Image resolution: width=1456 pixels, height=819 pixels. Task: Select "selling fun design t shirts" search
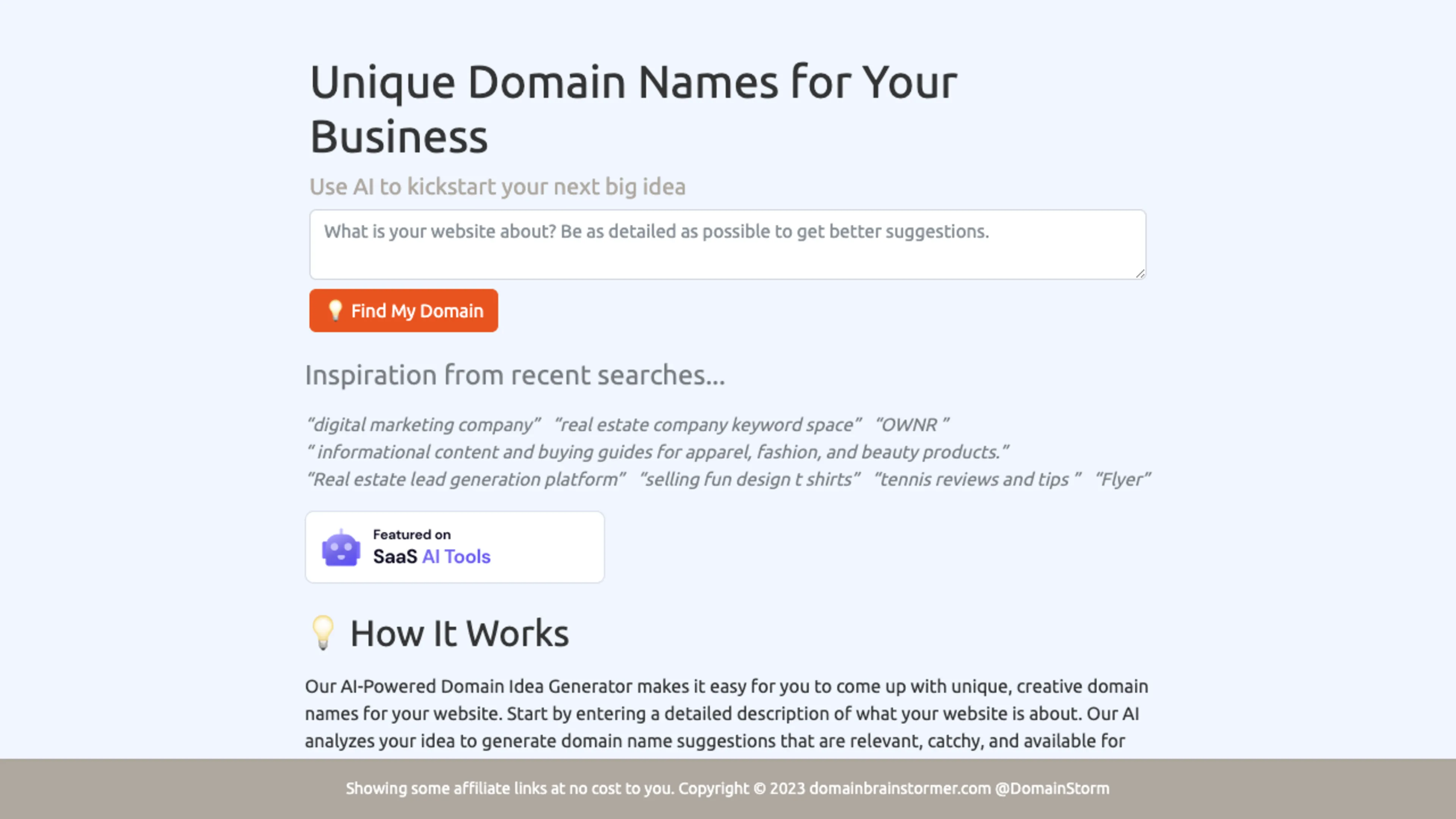click(x=750, y=479)
